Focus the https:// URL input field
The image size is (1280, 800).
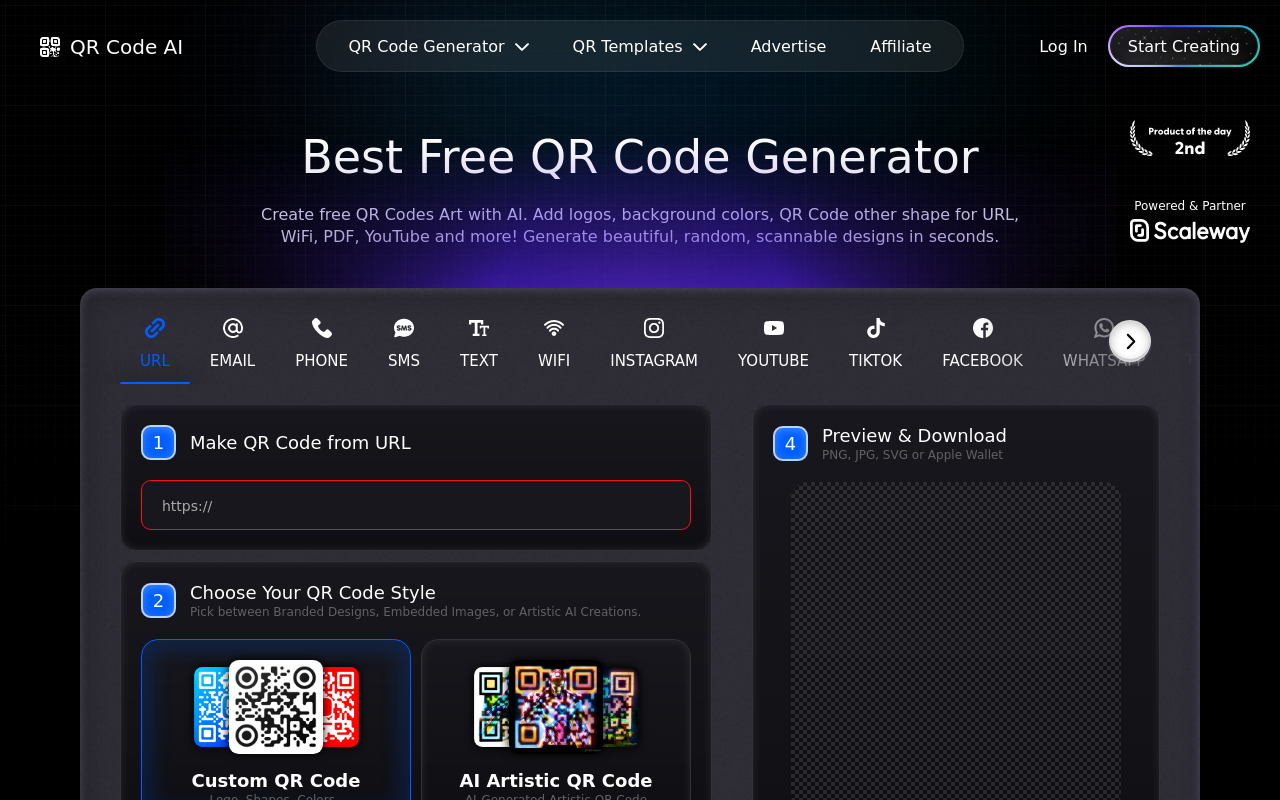point(416,505)
